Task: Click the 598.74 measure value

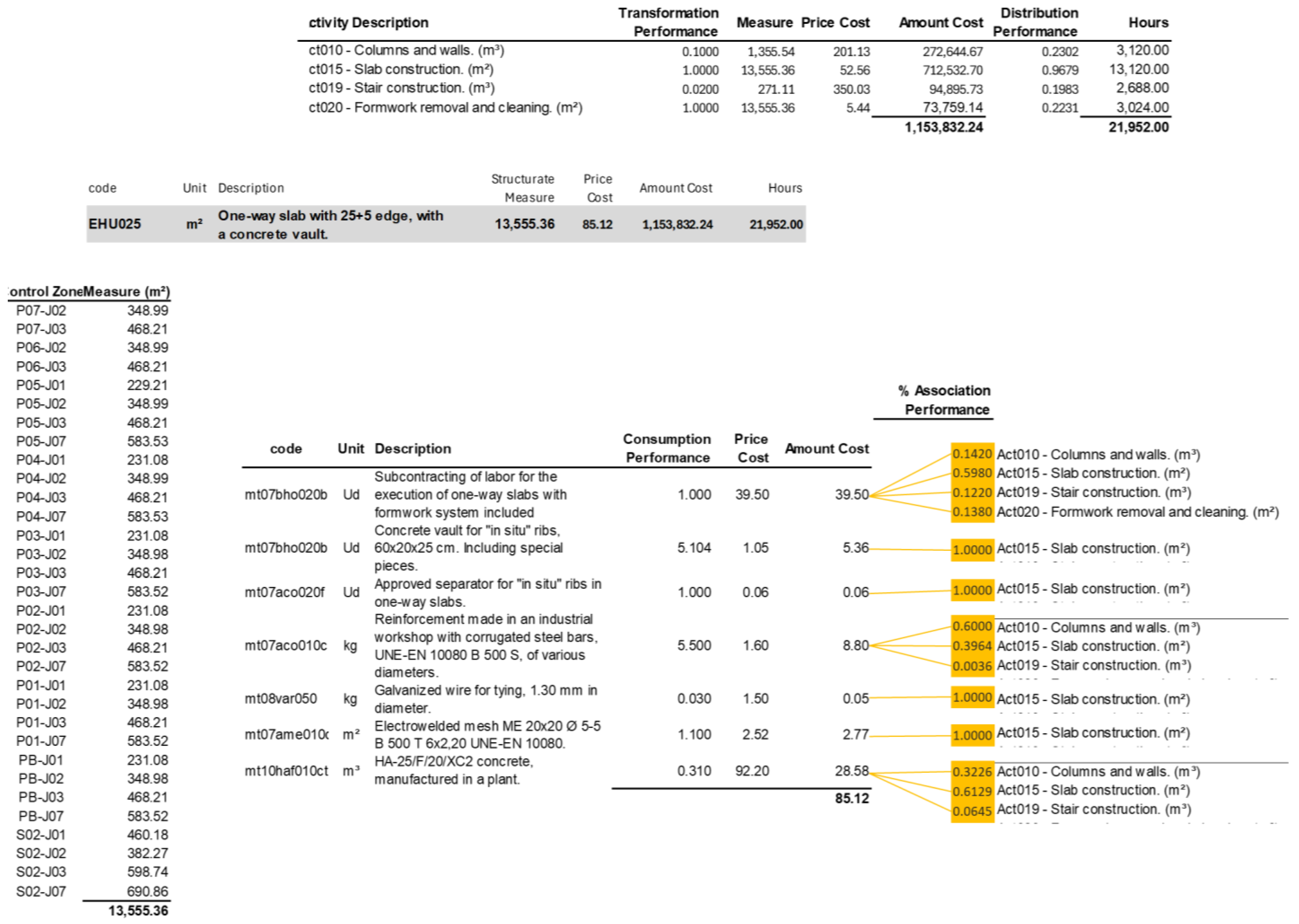Action: coord(147,872)
